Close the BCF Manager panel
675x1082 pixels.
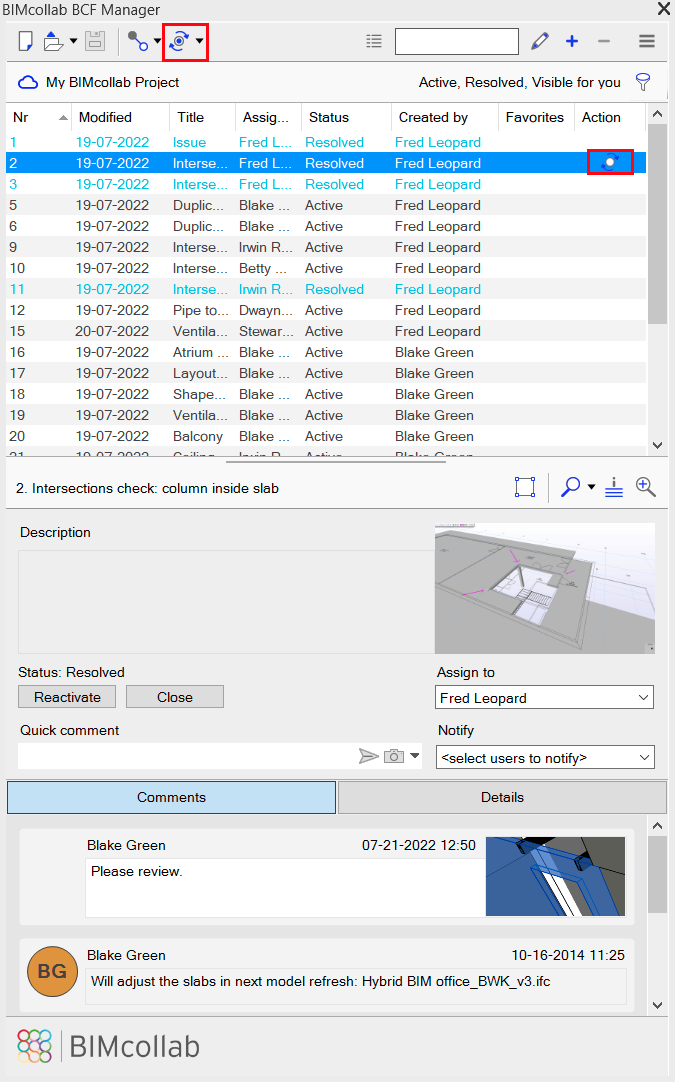(663, 9)
